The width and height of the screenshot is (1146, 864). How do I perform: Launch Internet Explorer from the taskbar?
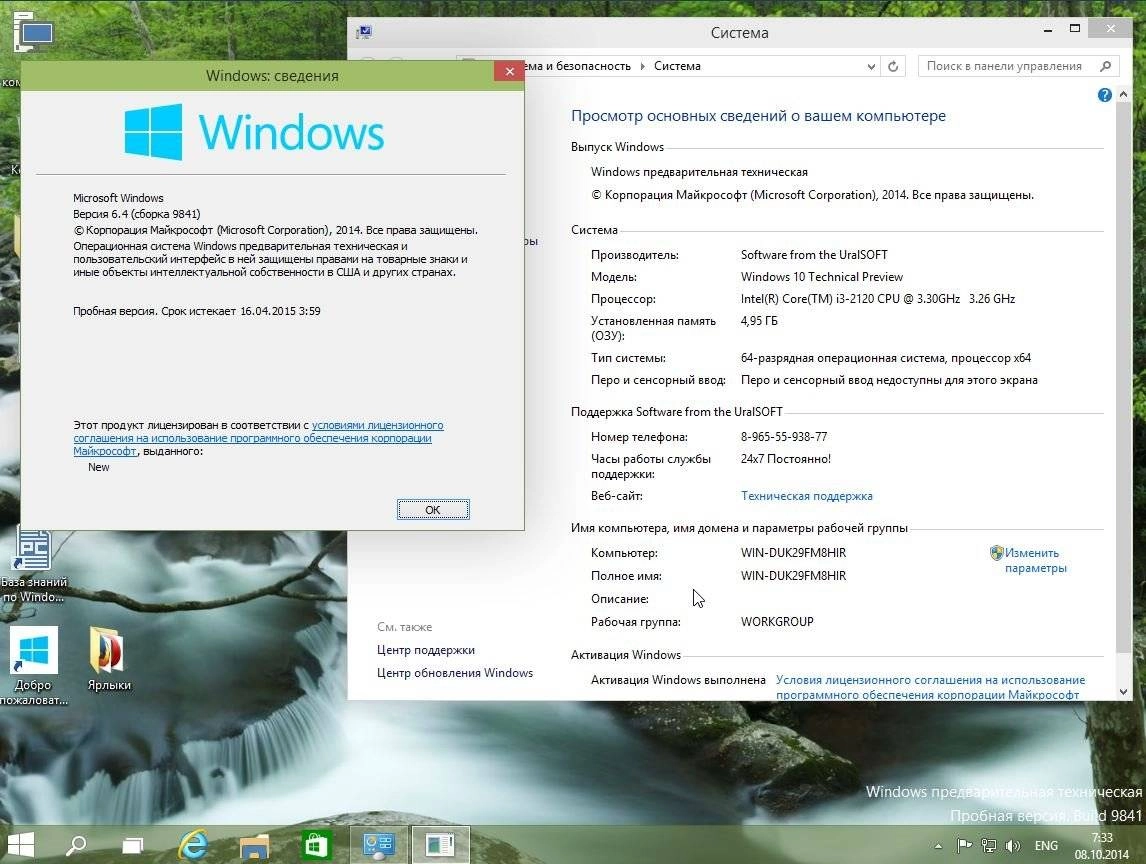[x=194, y=845]
